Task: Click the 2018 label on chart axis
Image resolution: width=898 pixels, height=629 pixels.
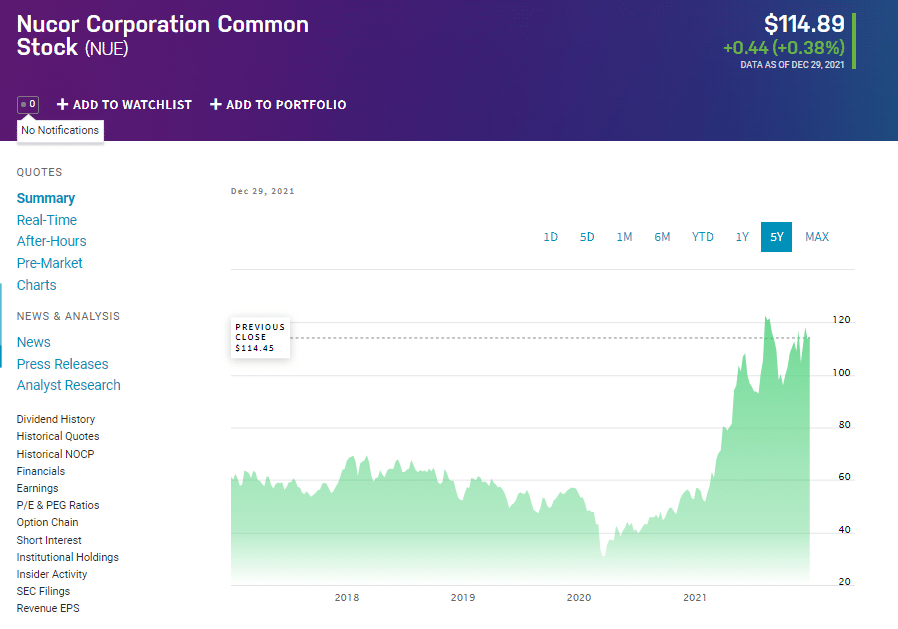Action: point(347,597)
